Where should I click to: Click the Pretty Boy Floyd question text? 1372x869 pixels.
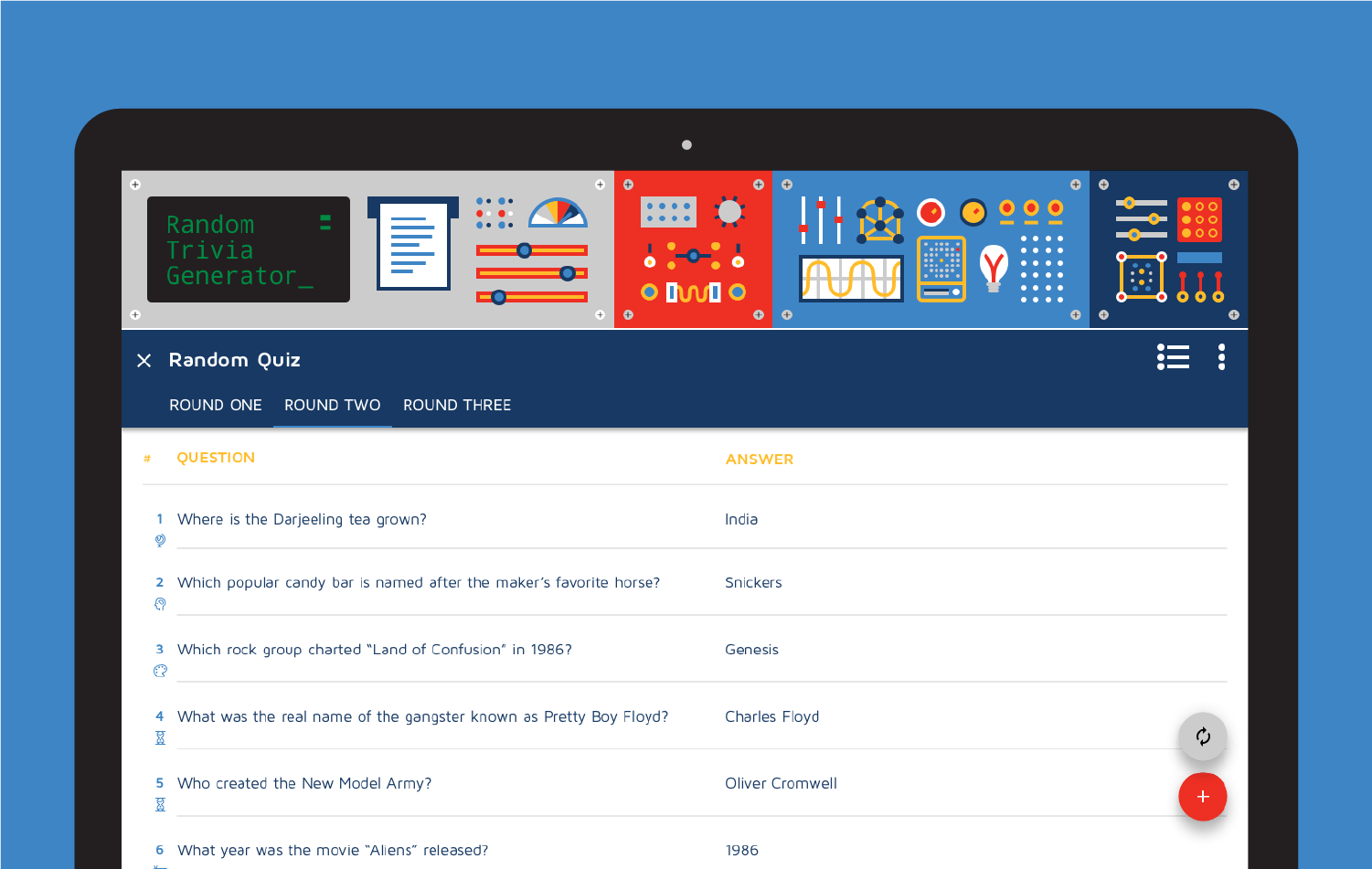point(423,716)
